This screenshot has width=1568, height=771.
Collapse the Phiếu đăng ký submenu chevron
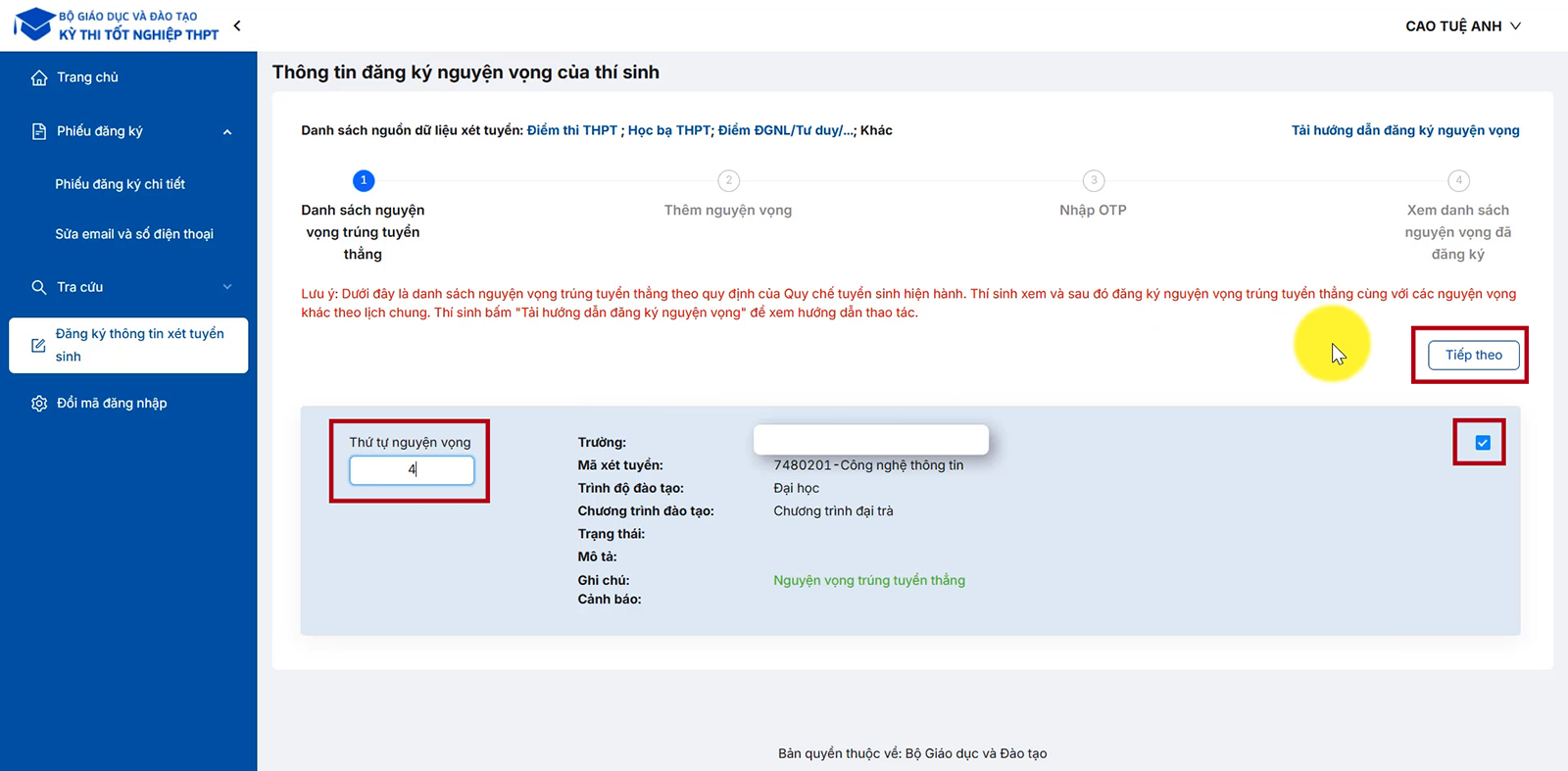227,132
